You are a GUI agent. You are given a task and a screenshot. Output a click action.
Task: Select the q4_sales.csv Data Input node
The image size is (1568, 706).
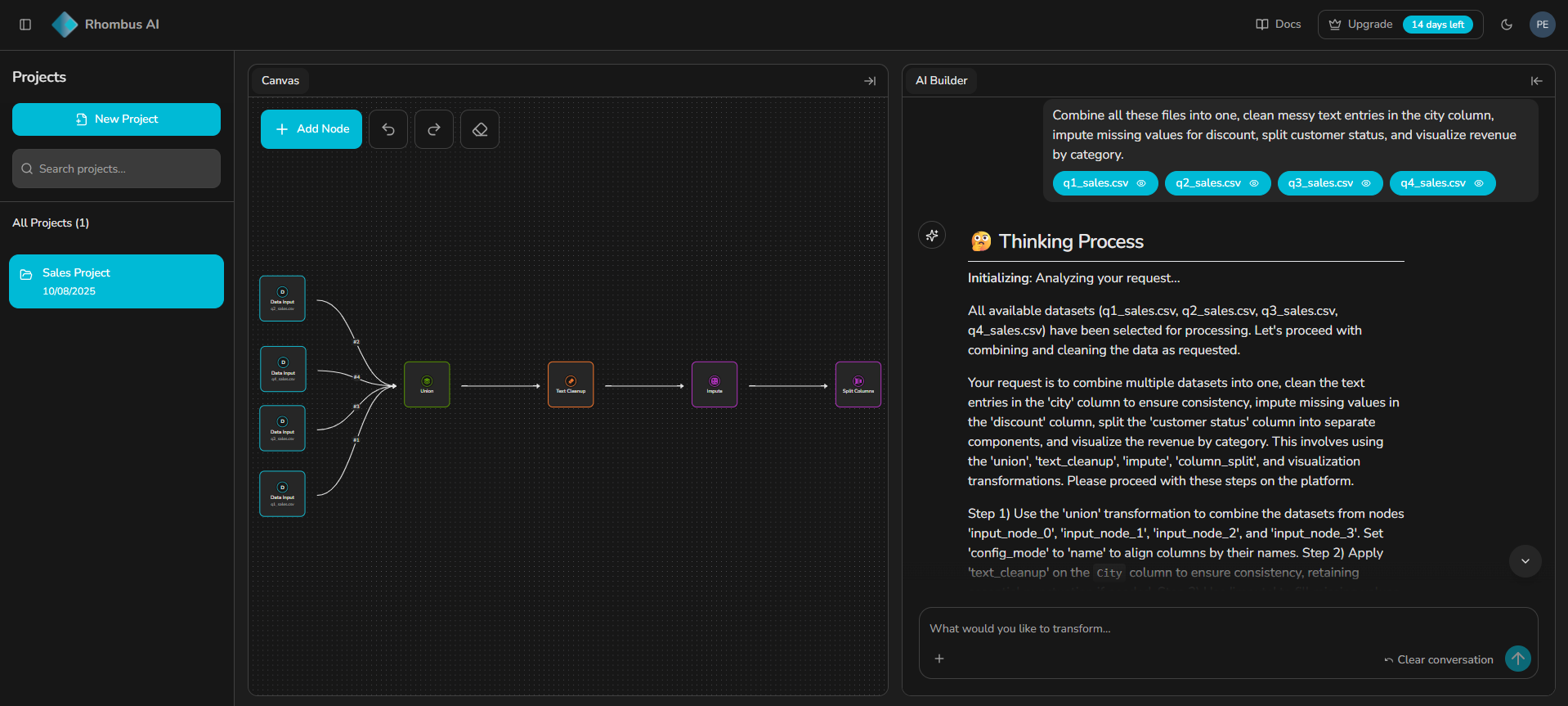click(x=283, y=369)
